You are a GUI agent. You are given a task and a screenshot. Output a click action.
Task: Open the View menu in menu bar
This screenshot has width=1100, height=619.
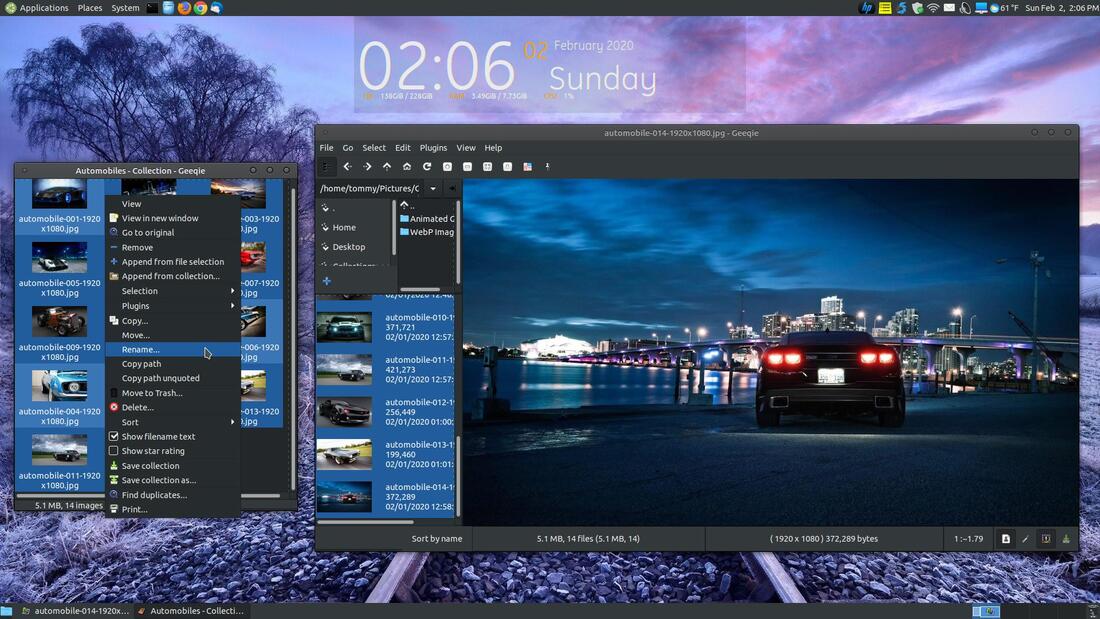tap(466, 148)
